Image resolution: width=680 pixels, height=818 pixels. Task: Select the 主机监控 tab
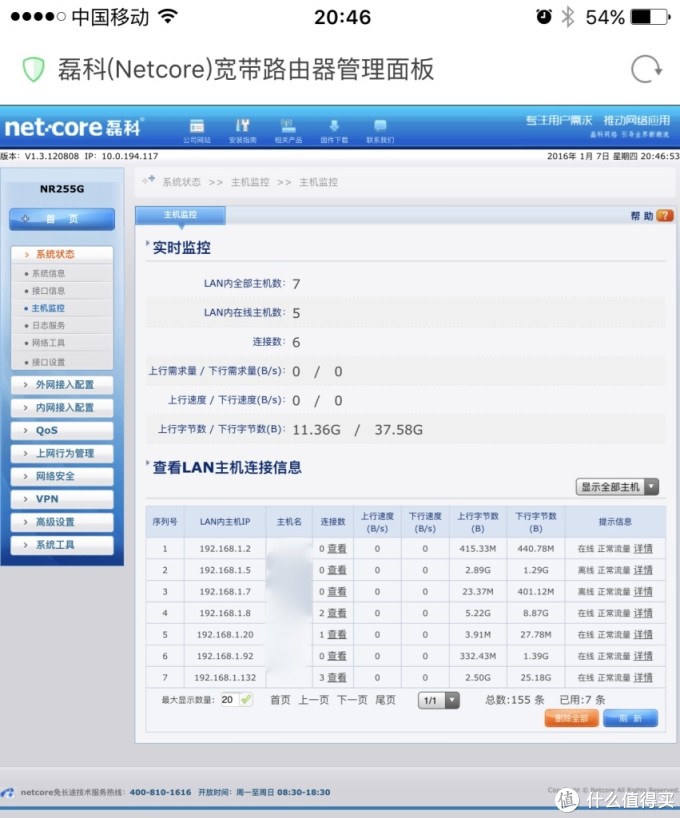(x=181, y=215)
